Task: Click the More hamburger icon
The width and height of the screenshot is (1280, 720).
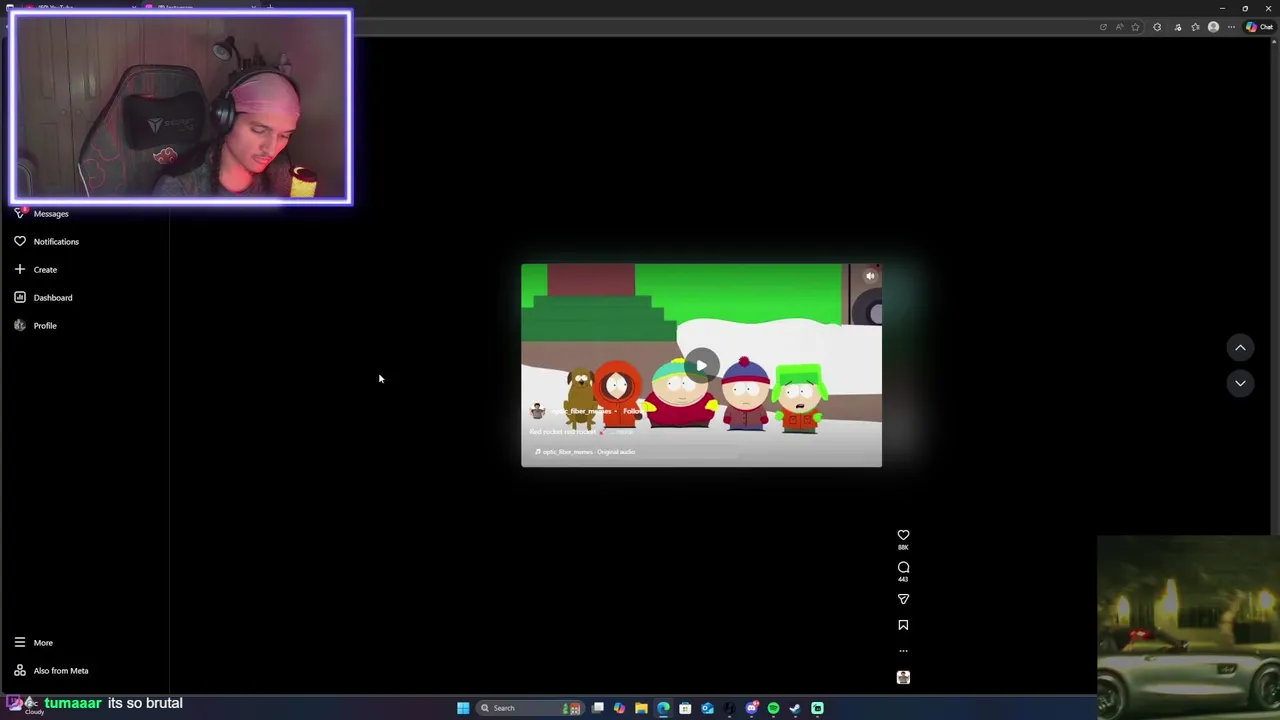Action: click(x=20, y=643)
